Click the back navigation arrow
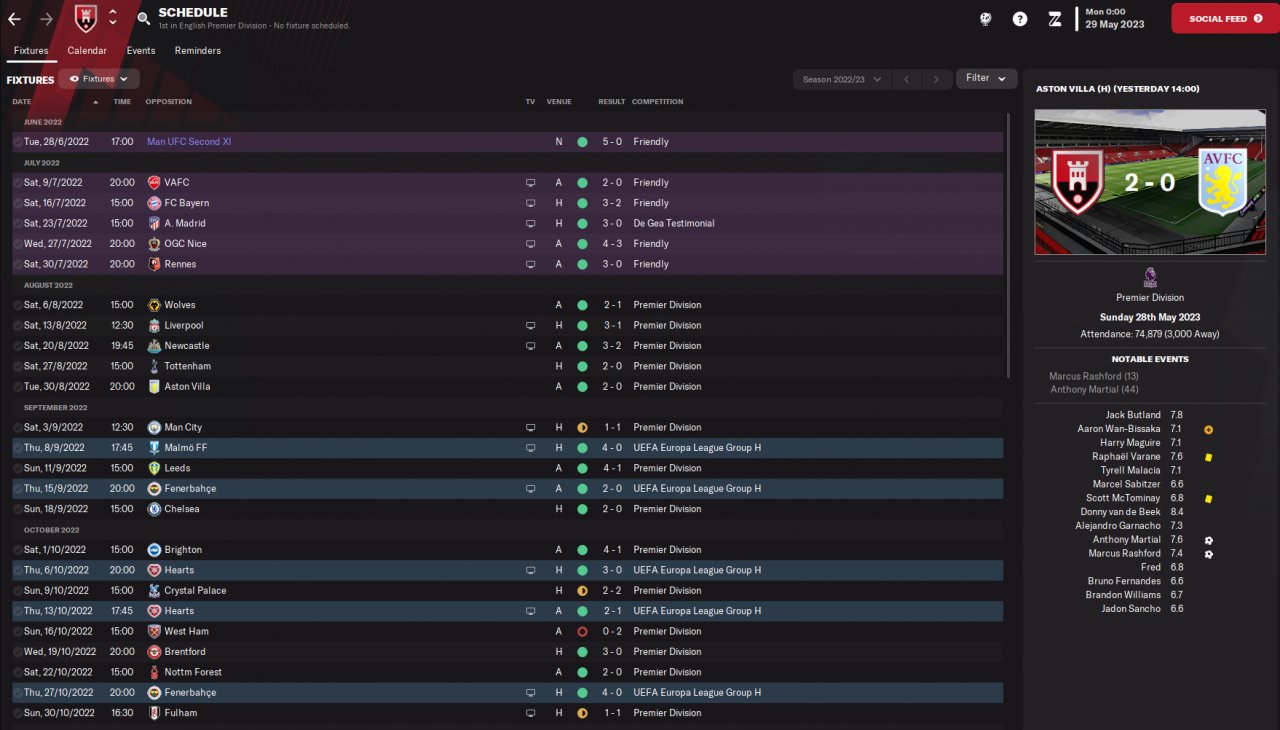Screen dimensions: 1280x730 [x=14, y=18]
